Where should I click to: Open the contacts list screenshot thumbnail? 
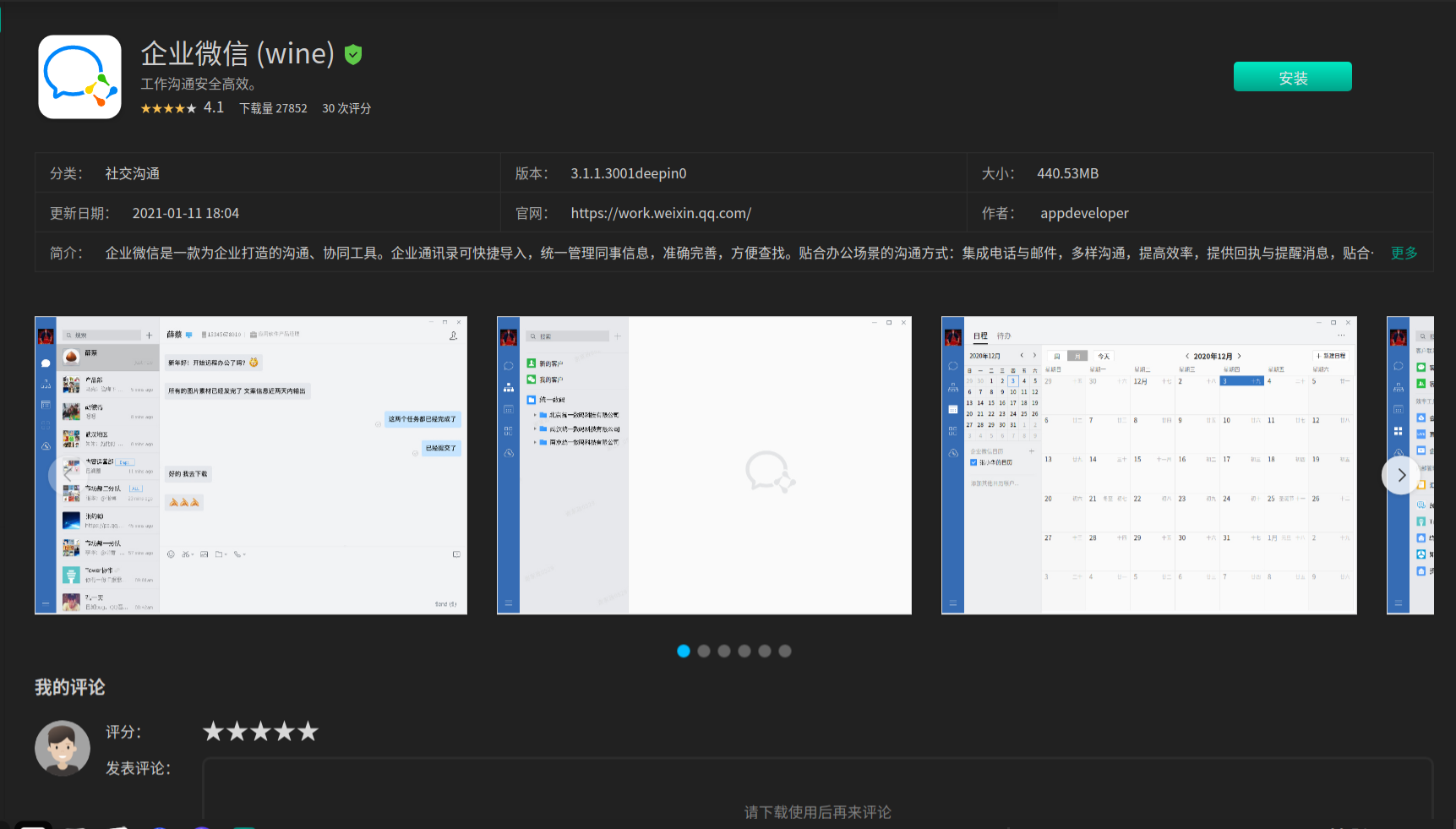pos(705,466)
